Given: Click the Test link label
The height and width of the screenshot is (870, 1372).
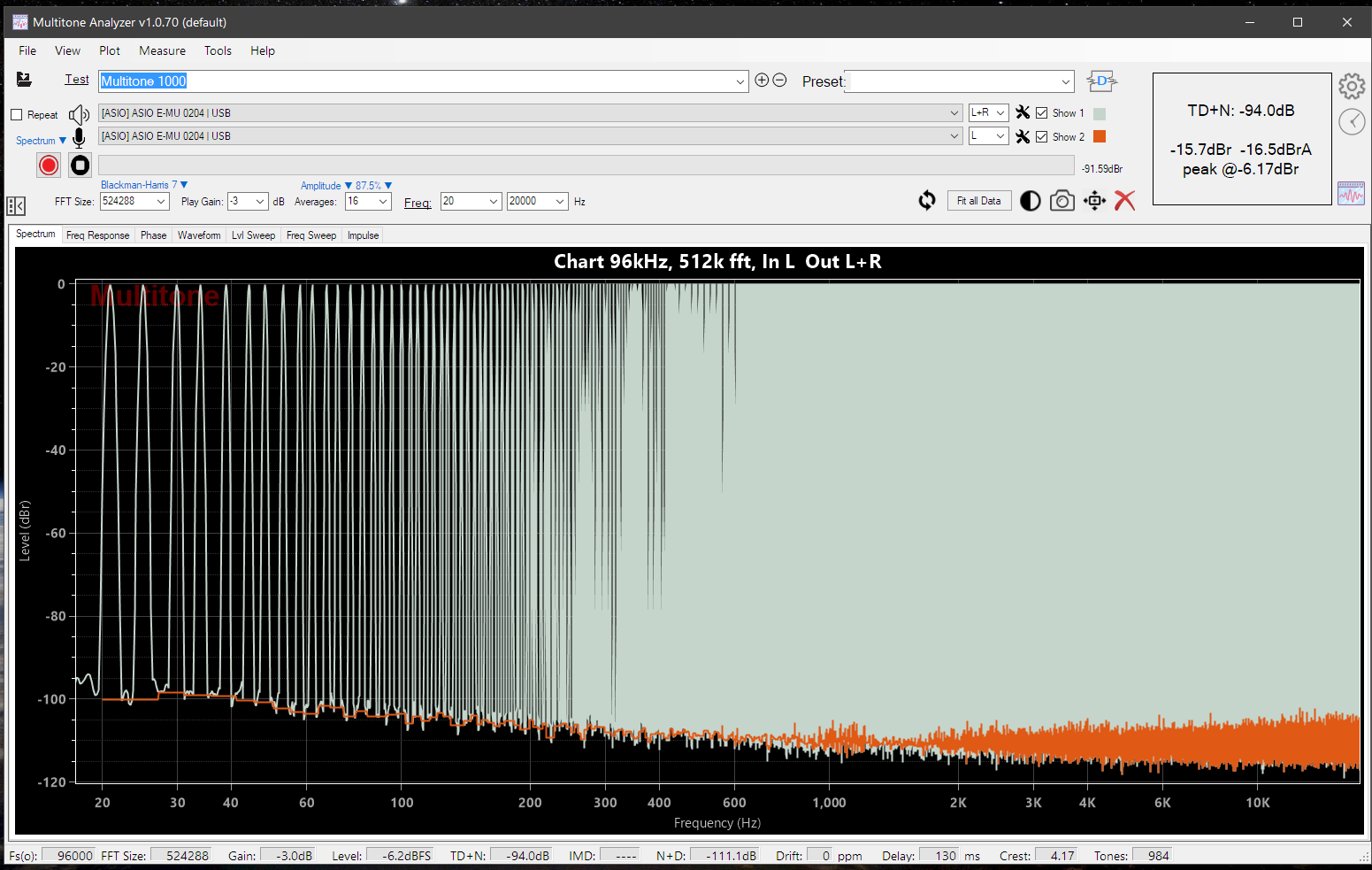Looking at the screenshot, I should [77, 80].
